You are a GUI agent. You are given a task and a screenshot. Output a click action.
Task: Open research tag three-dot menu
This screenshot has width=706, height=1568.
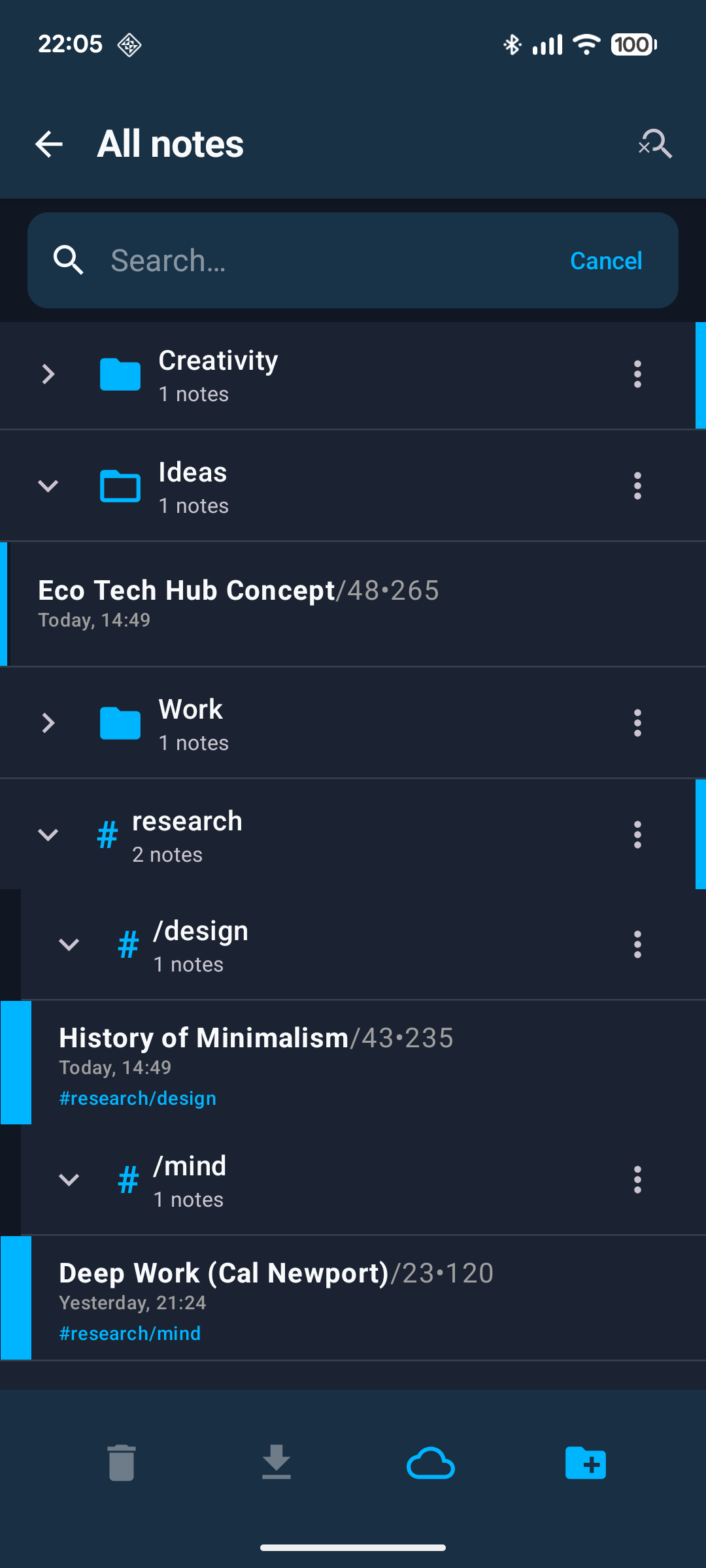click(x=637, y=835)
